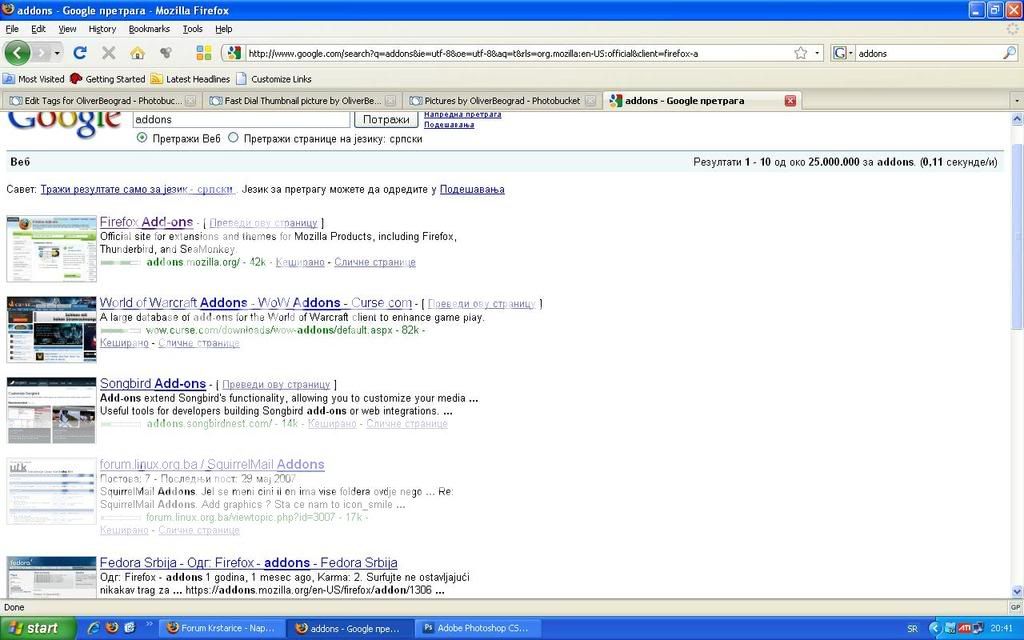Click the search magnifier icon in search bar
This screenshot has width=1024, height=640.
point(1009,53)
